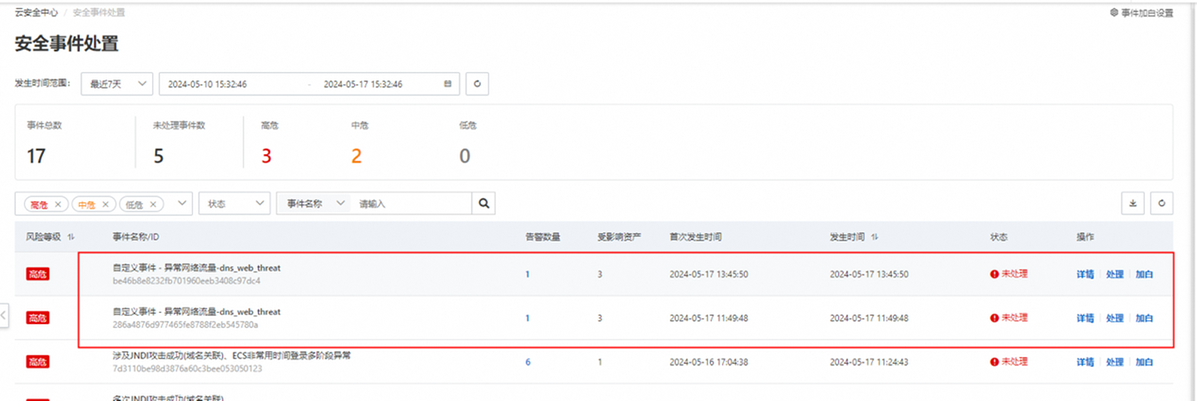Screen dimensions: 1197x401
Task: Click the refresh icon beside the date range
Action: (x=478, y=84)
